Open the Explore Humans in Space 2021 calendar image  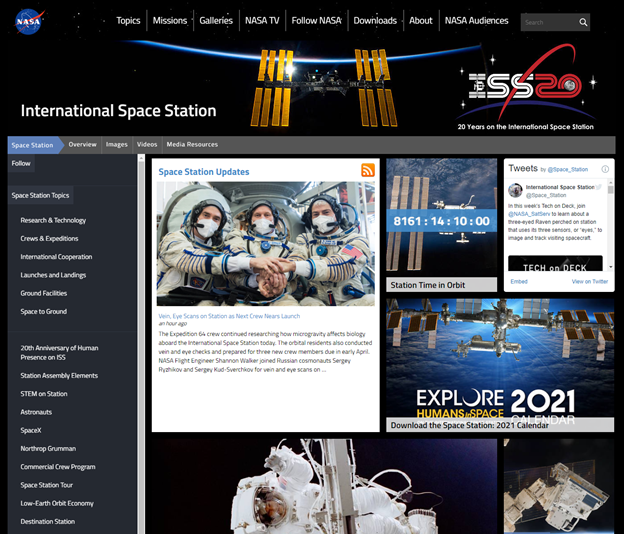point(500,358)
